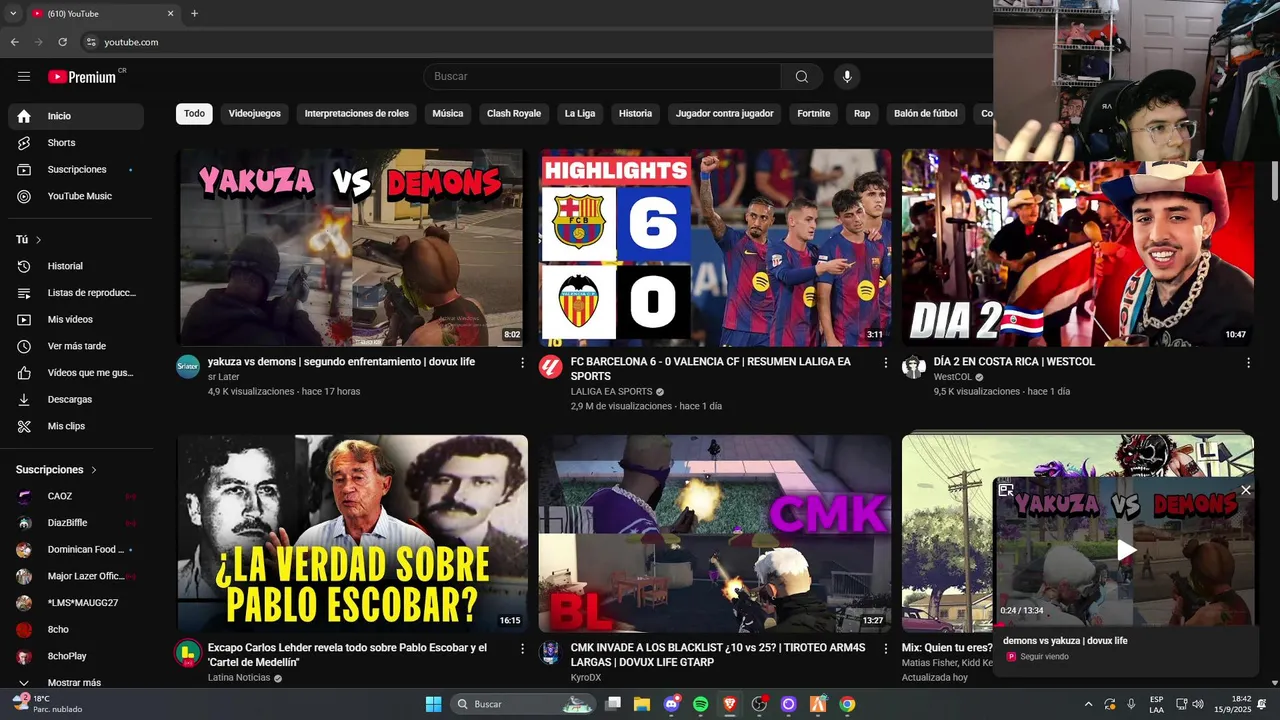Select the Jugador contra jugador chip
This screenshot has height=720, width=1280.
pos(725,114)
